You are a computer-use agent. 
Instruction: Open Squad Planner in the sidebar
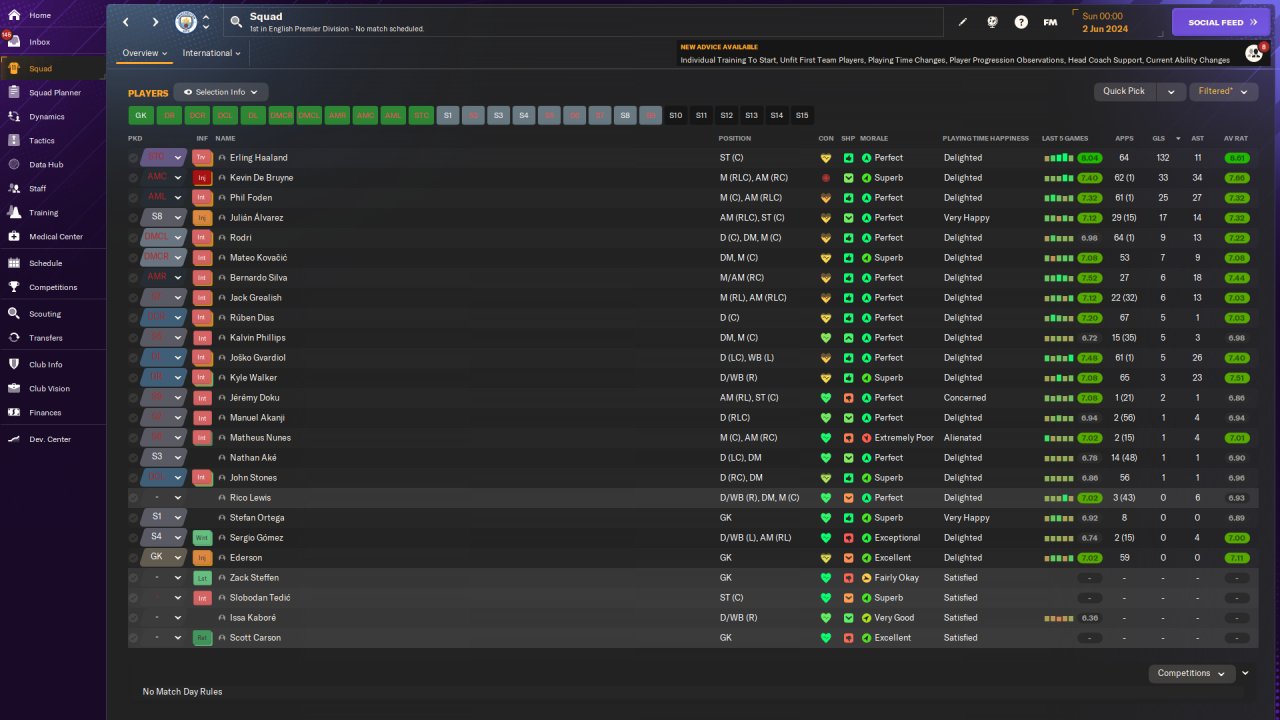55,93
